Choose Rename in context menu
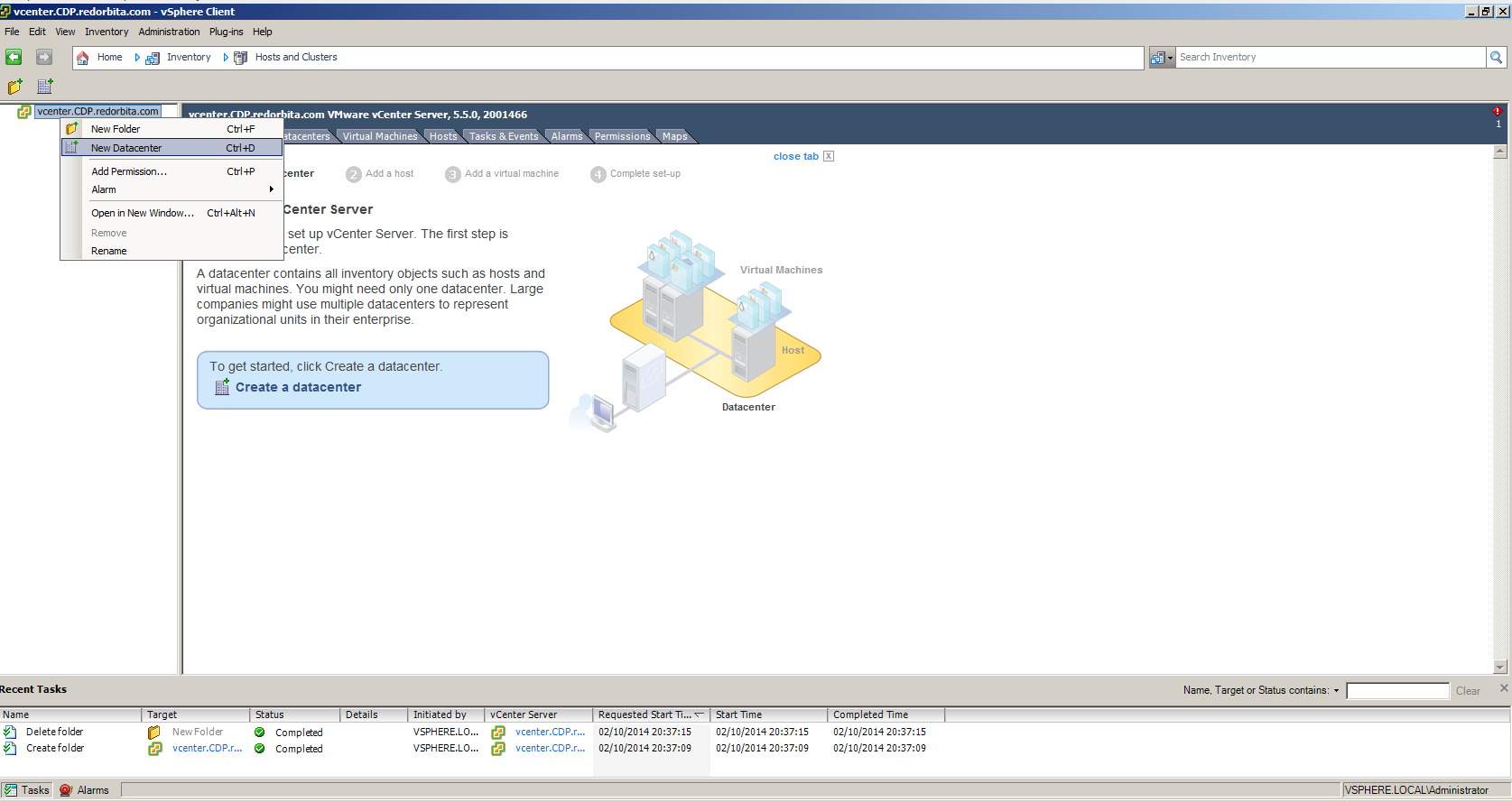This screenshot has width=1512, height=802. (172, 251)
